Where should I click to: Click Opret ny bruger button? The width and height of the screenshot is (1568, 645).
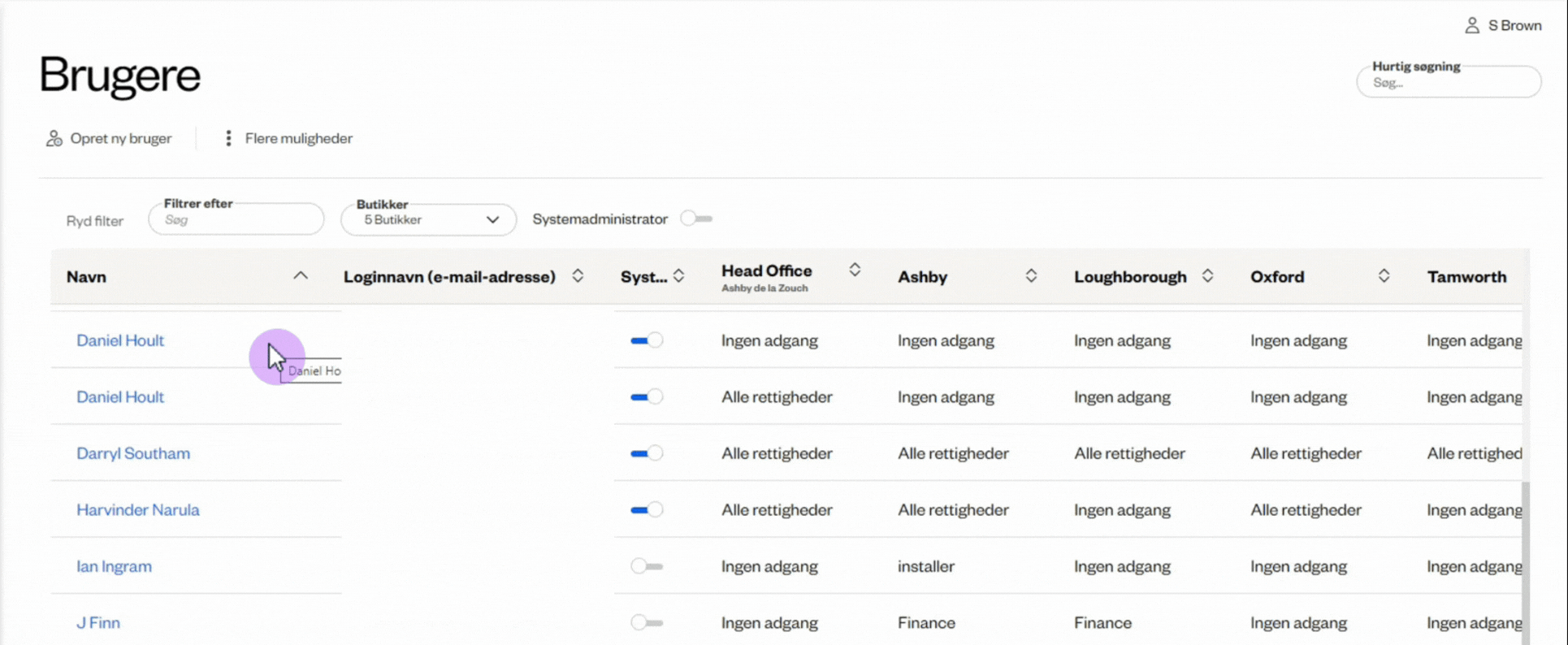109,138
